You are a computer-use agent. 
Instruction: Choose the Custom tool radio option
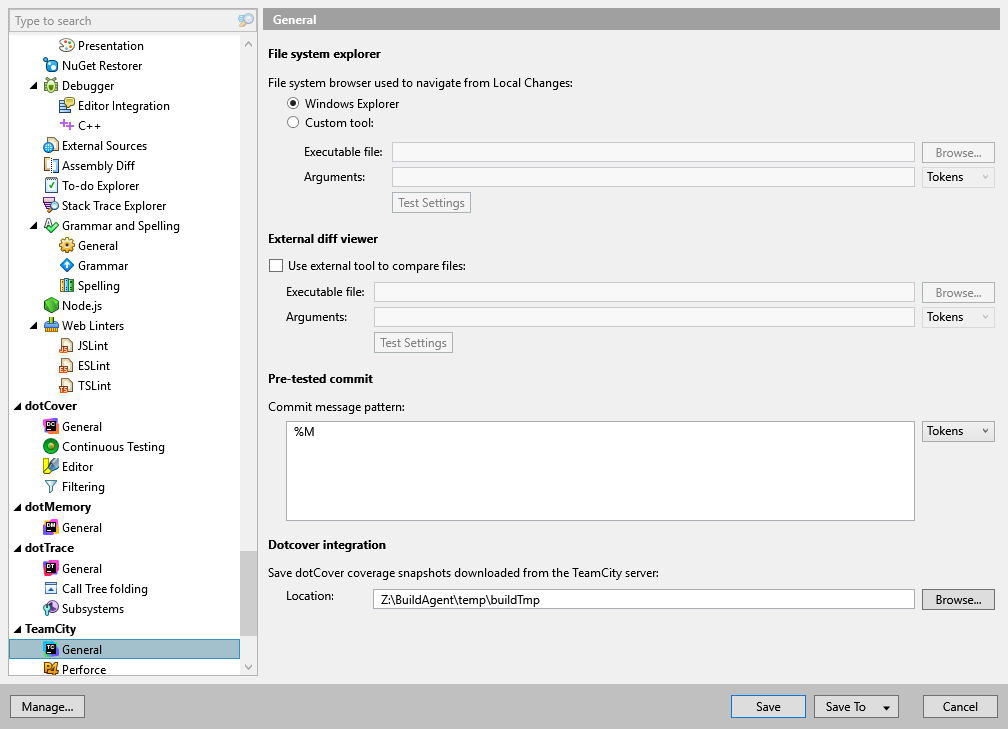(293, 122)
